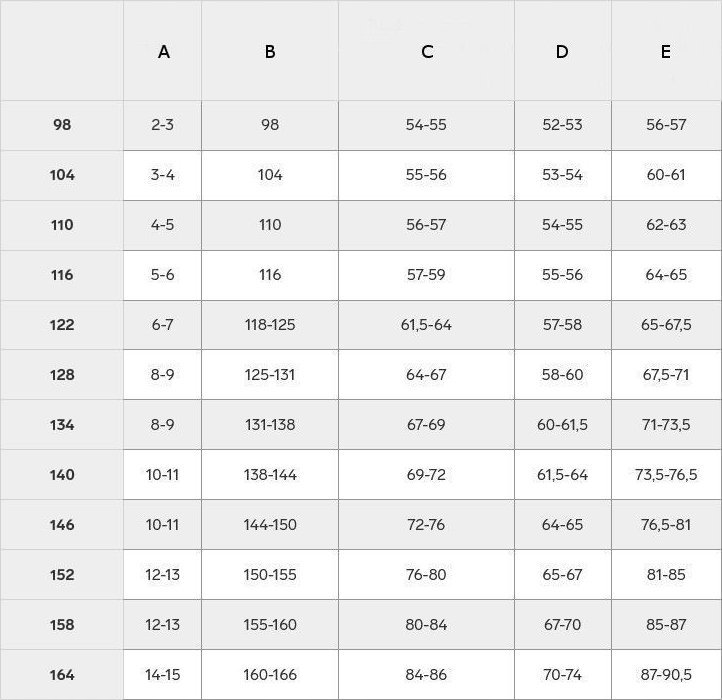The image size is (722, 700).
Task: Click the size 104 row label
Action: coord(62,175)
